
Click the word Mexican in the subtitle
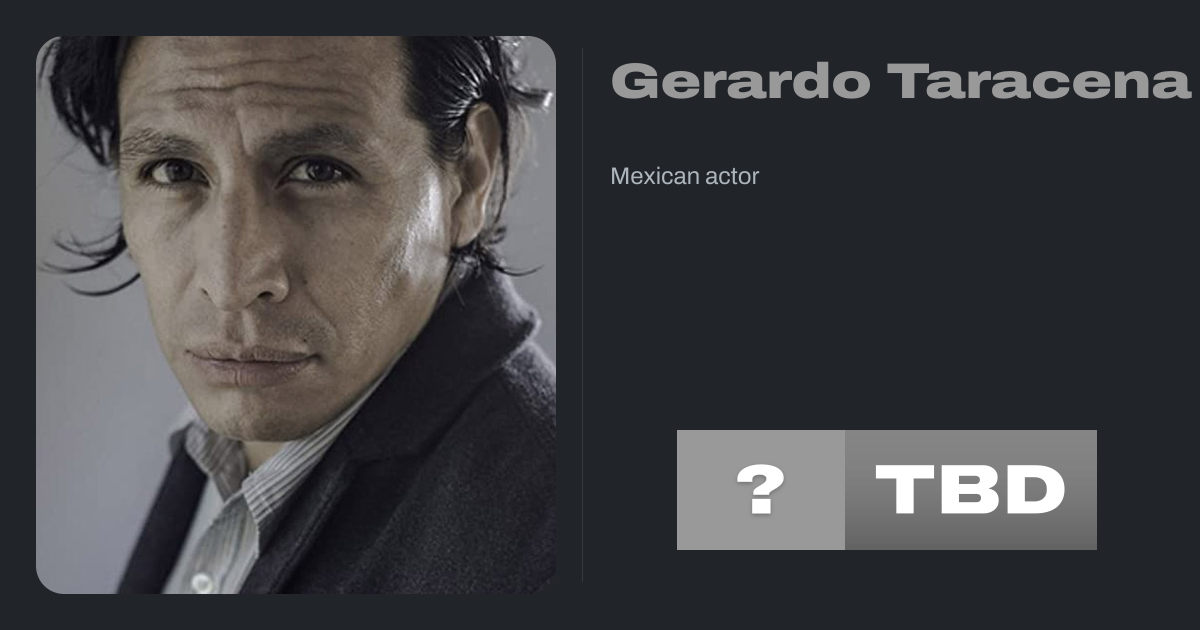650,176
